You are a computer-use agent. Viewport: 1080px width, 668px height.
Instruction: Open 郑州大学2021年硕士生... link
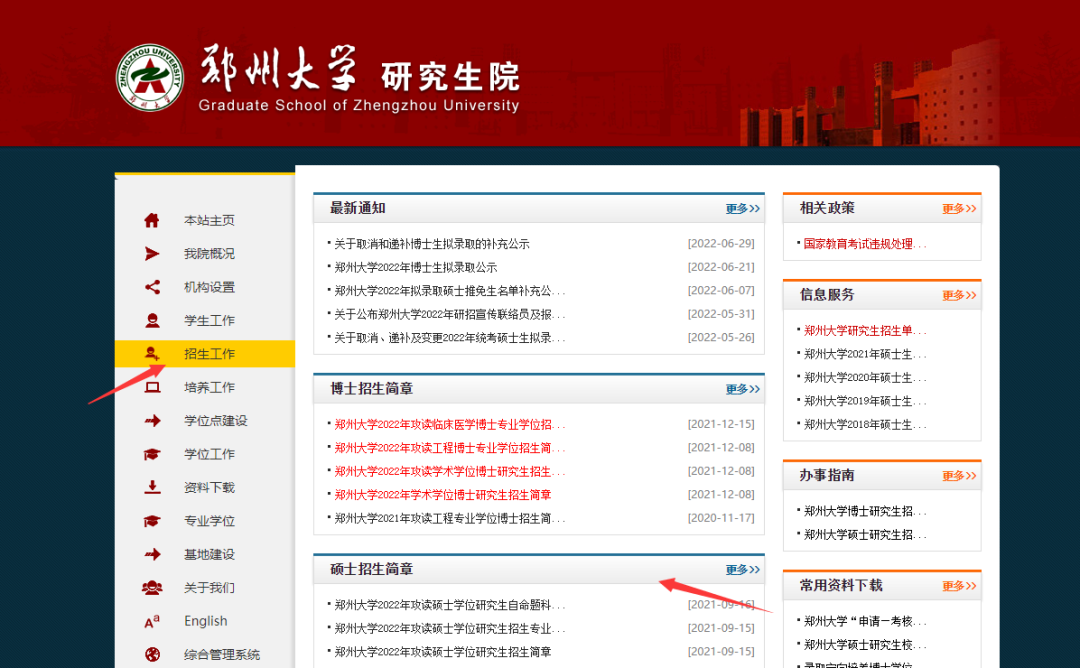(864, 354)
